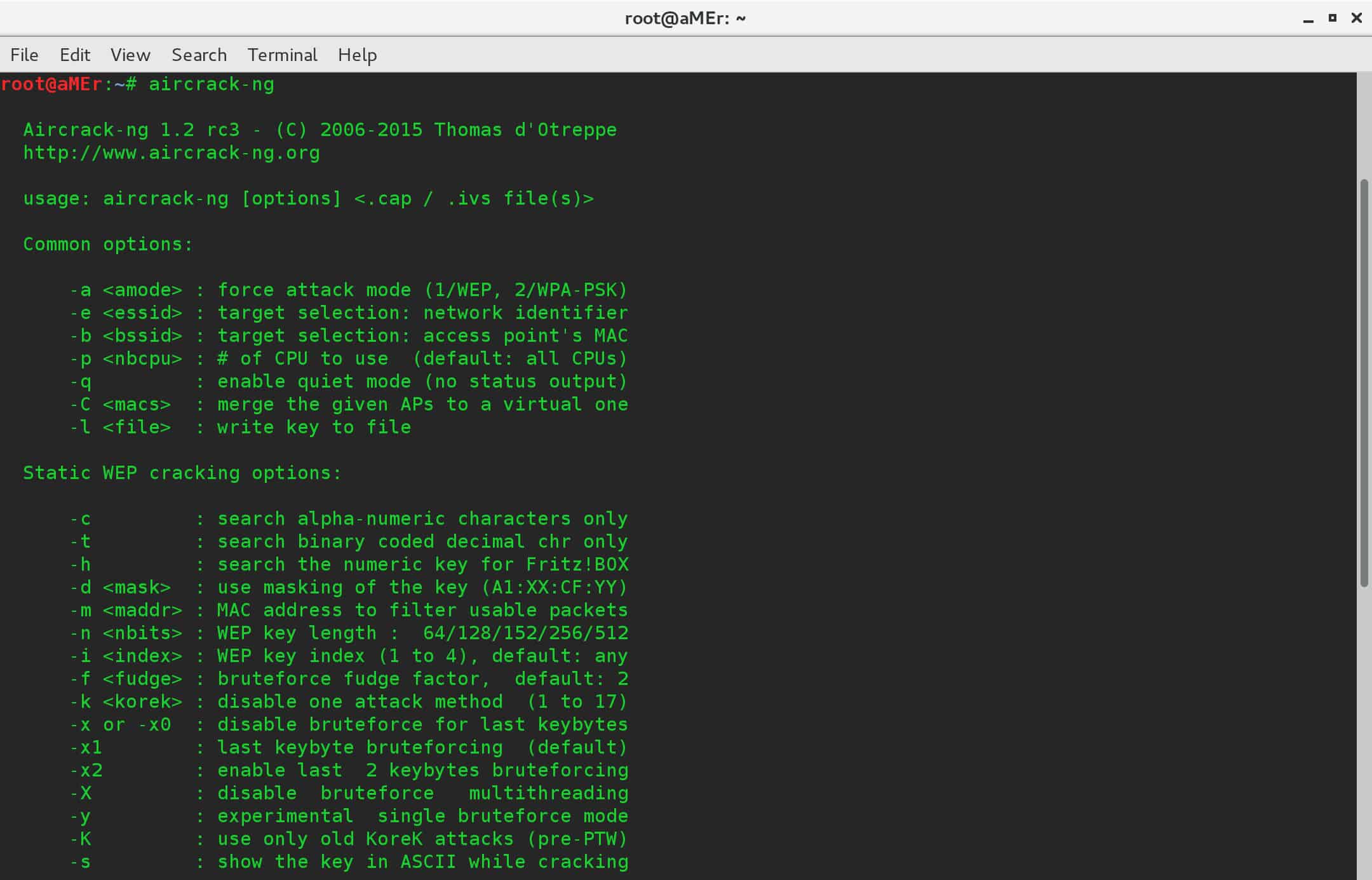Image resolution: width=1372 pixels, height=880 pixels.
Task: Select the -p nbcpu CPU option line
Action: [x=336, y=358]
